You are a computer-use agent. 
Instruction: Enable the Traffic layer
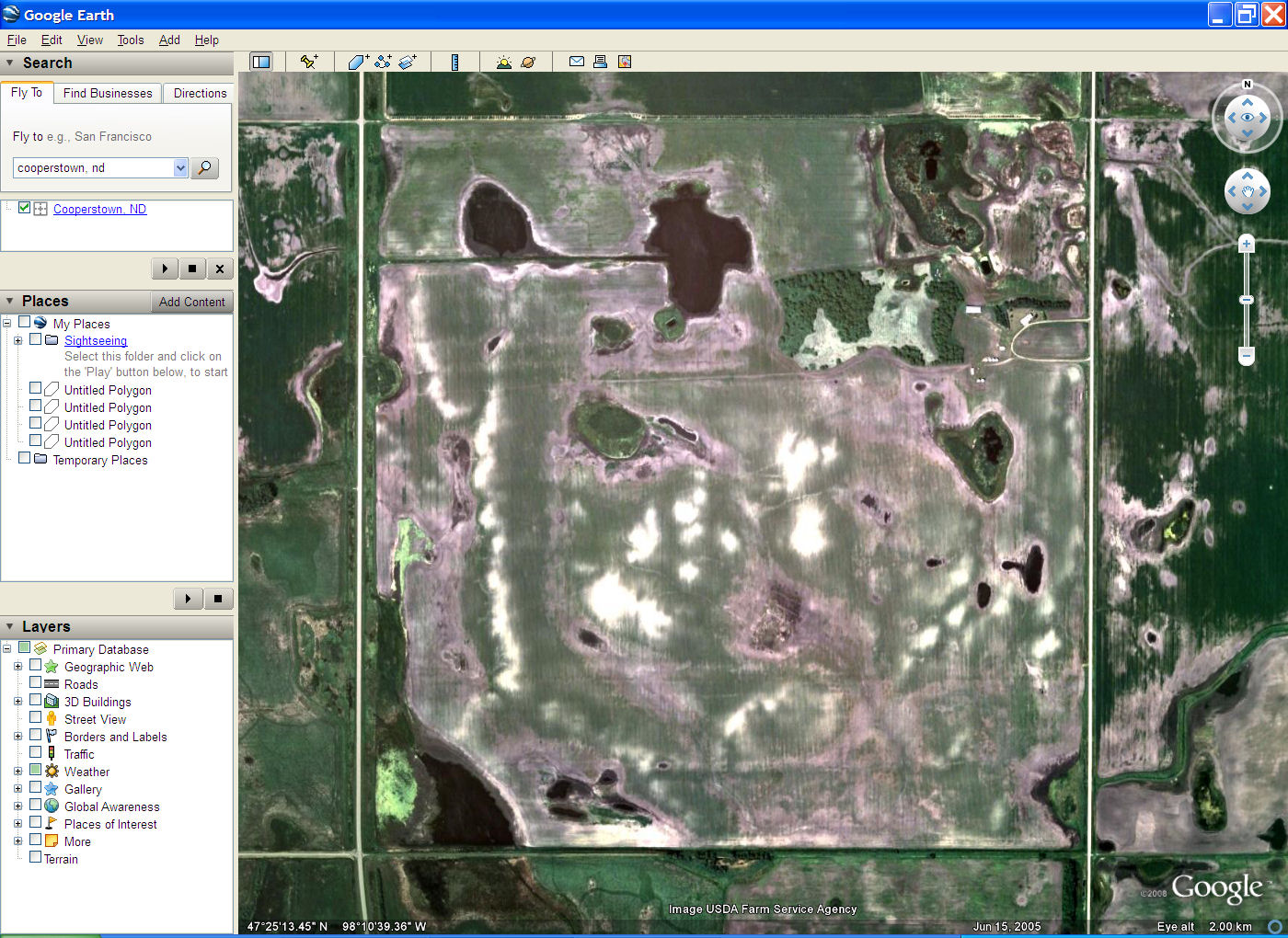pos(36,752)
